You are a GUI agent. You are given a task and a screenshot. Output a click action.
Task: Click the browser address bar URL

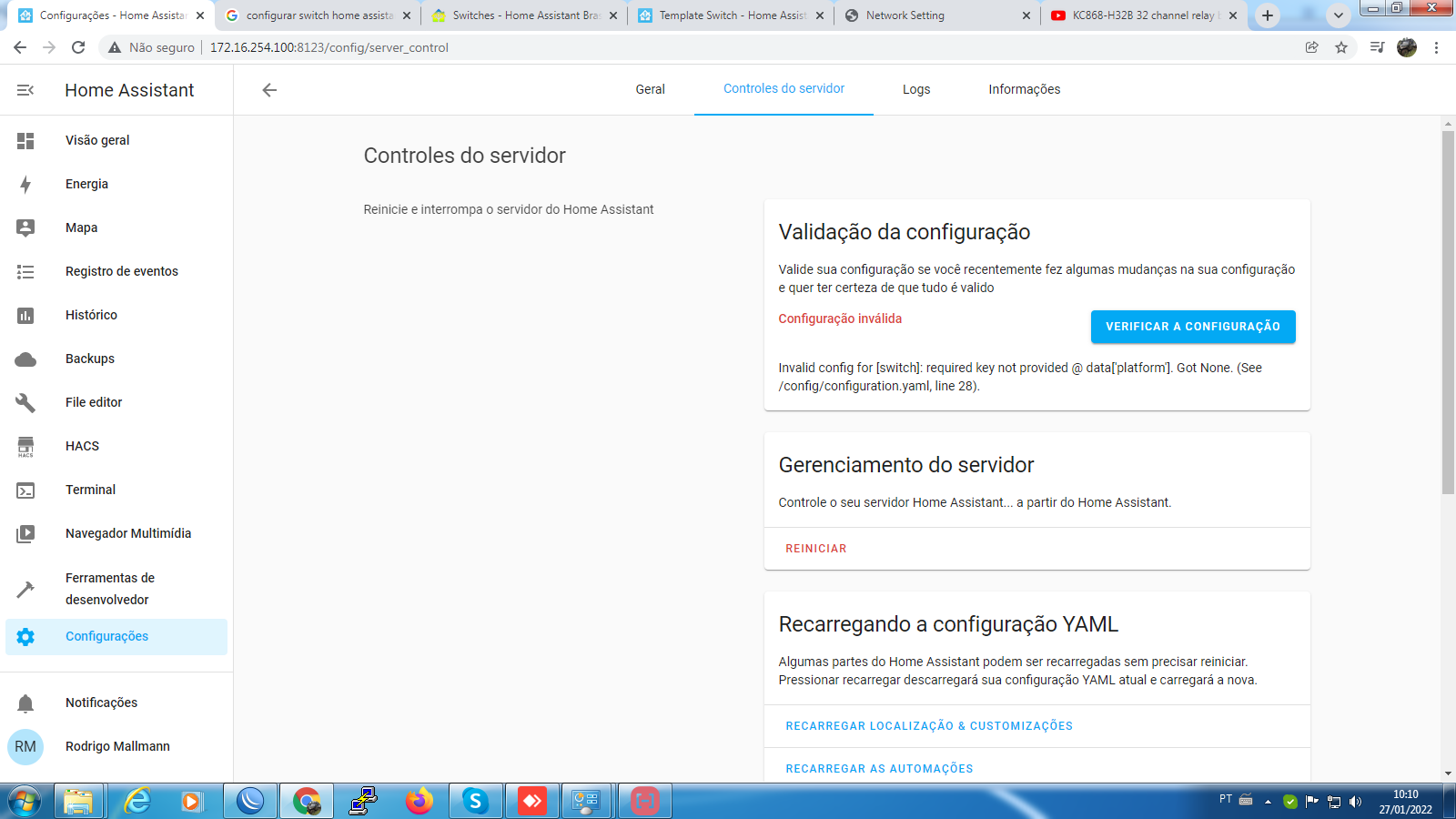point(329,47)
